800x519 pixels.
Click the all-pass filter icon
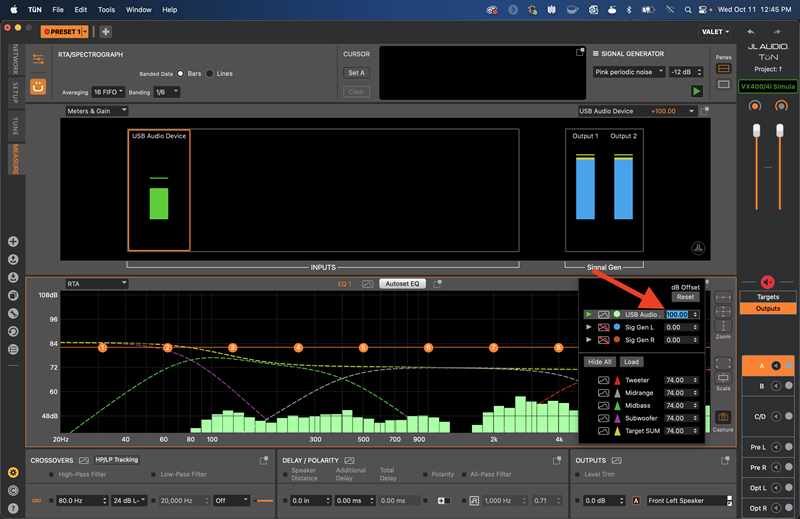coord(474,501)
